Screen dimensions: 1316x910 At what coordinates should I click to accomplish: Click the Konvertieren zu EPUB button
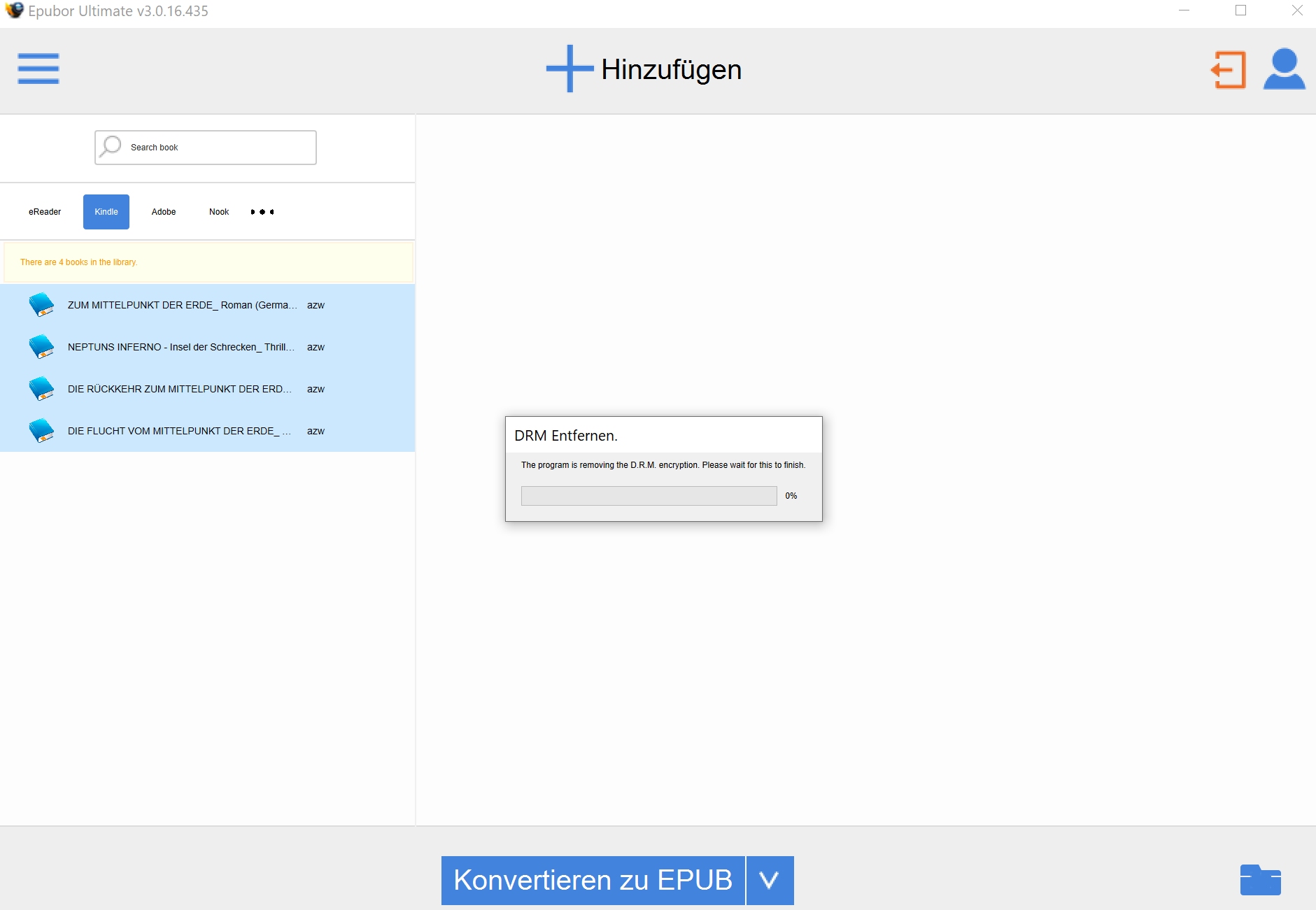[593, 880]
